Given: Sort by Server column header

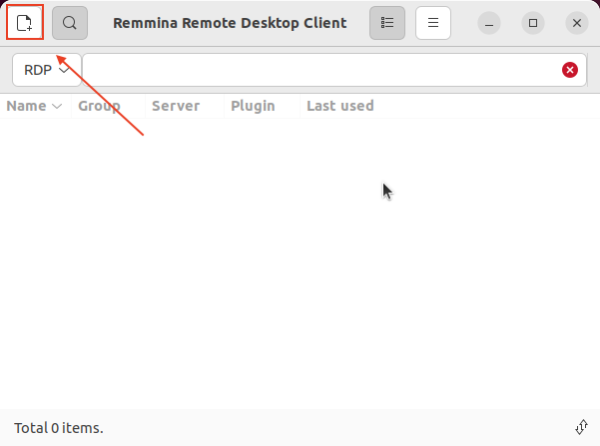Looking at the screenshot, I should click(184, 106).
